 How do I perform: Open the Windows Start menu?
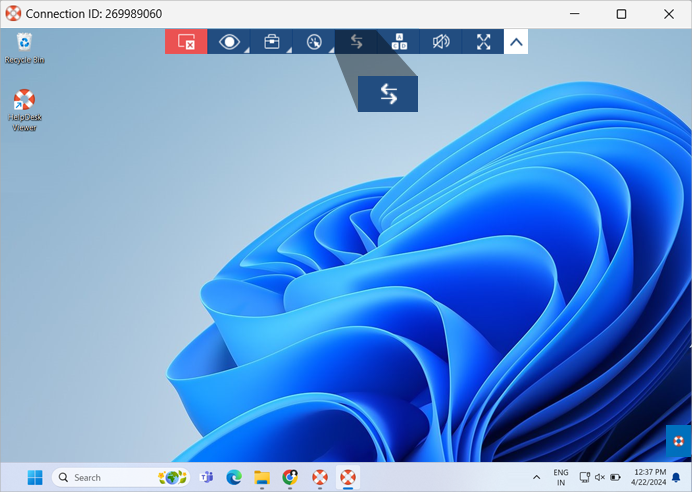click(35, 477)
